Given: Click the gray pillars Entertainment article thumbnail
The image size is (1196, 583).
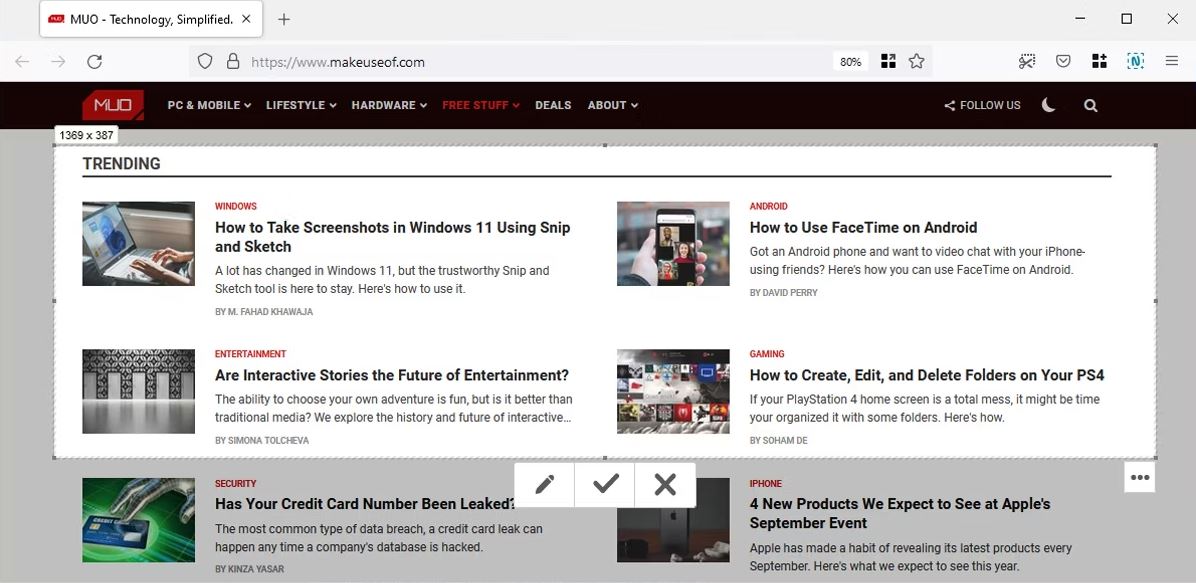Looking at the screenshot, I should tap(138, 391).
